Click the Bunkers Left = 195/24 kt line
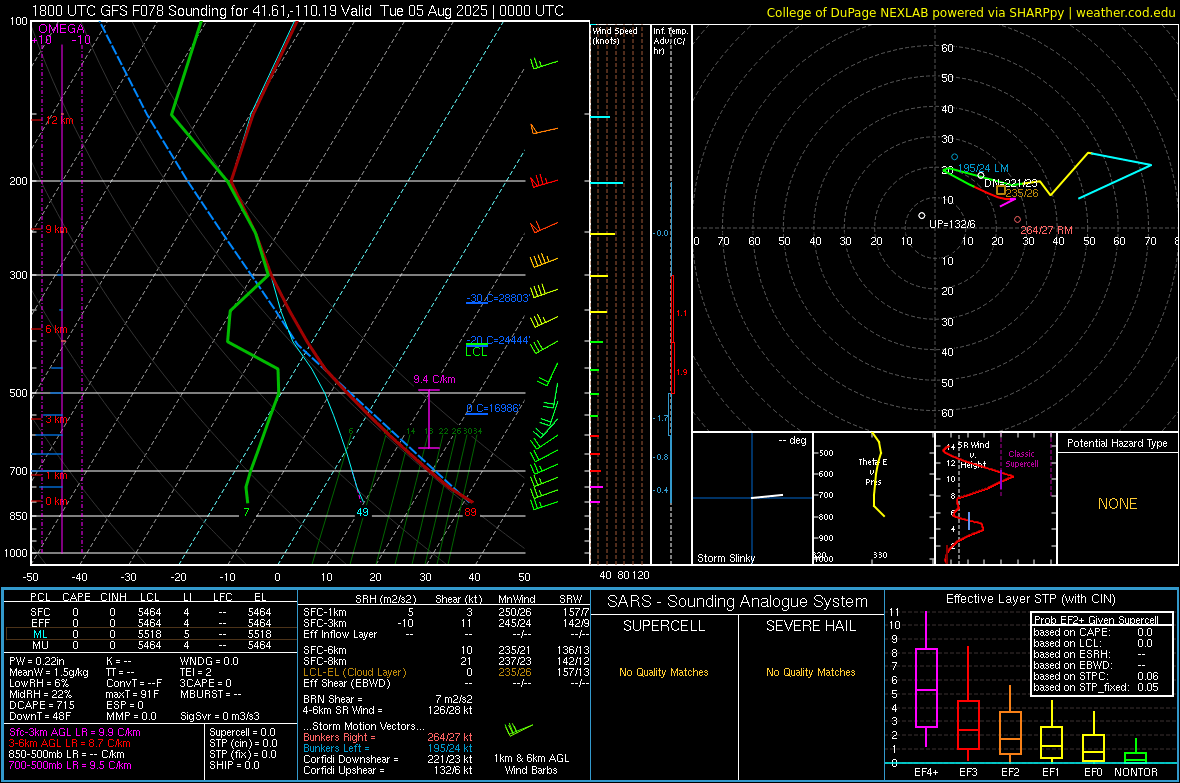1180x783 pixels. (388, 748)
